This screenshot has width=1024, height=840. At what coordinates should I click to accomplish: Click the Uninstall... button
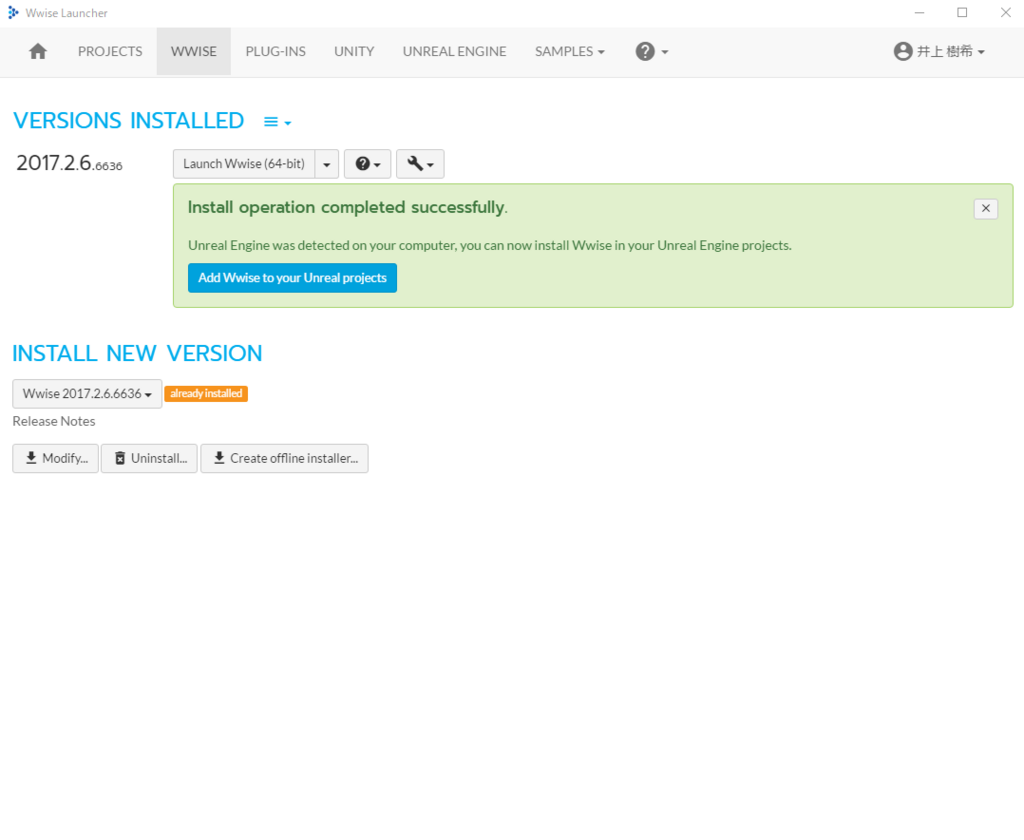(149, 459)
